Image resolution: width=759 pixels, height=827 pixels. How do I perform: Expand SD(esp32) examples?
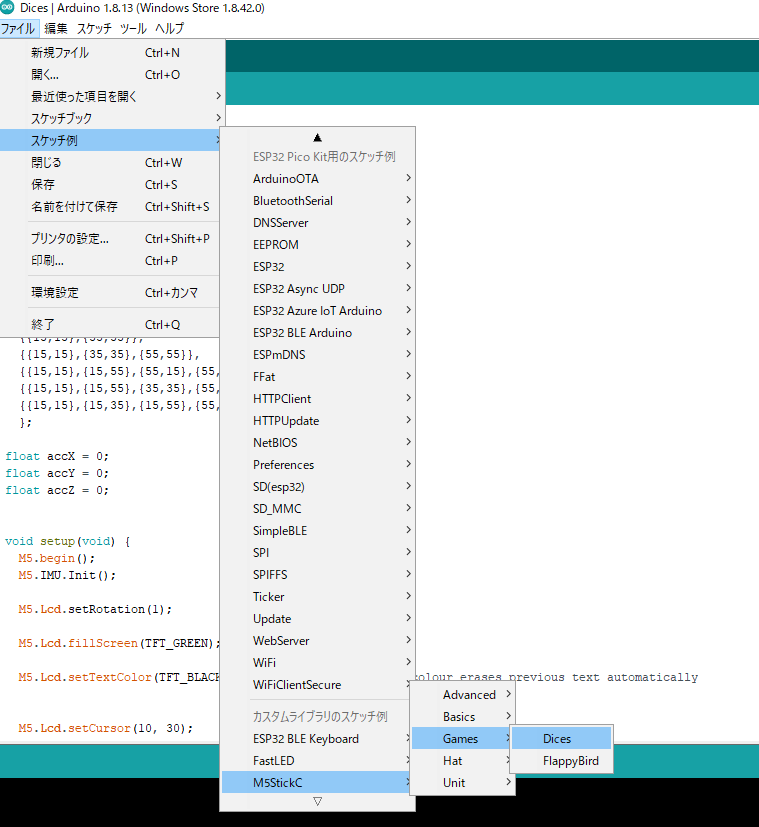pyautogui.click(x=318, y=487)
